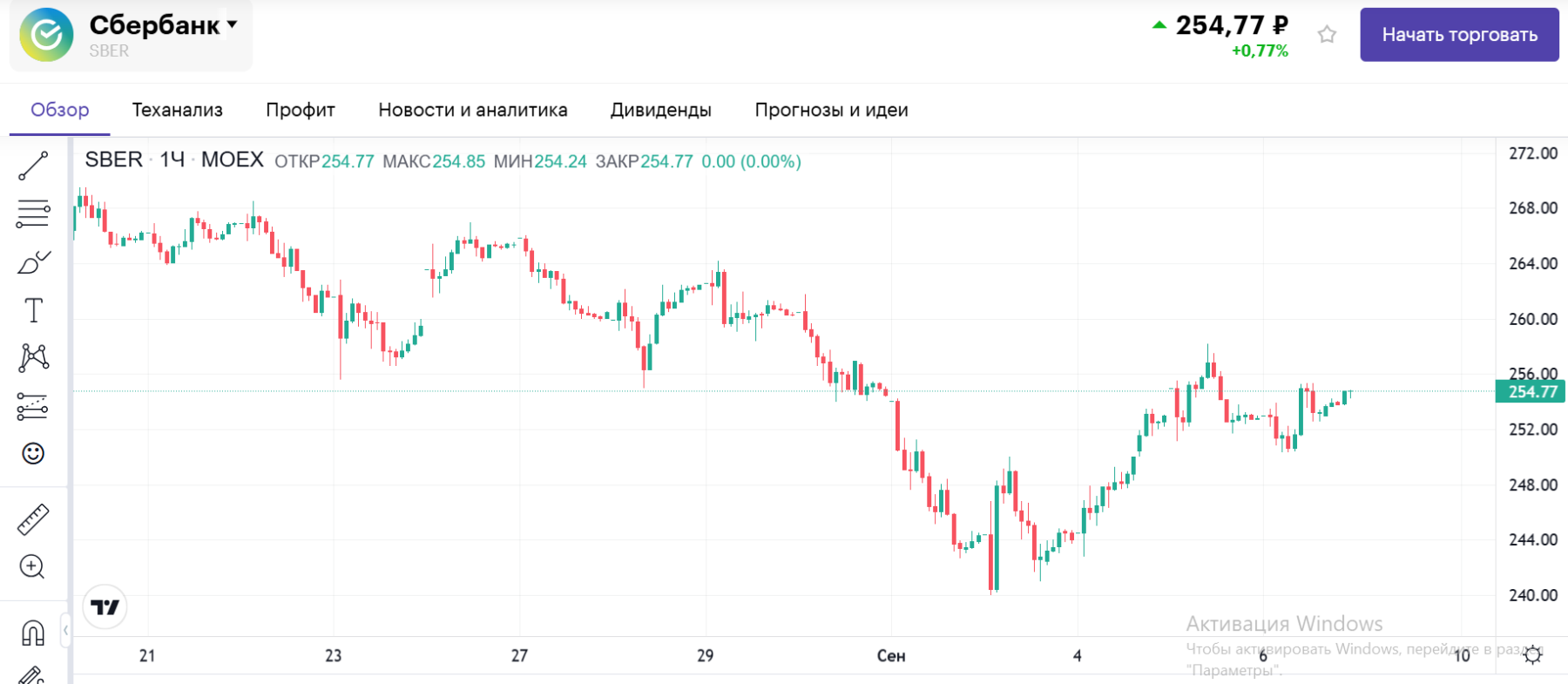Screen dimensions: 1568x684
Task: Open the Сбербанк ticker dropdown
Action: [x=232, y=24]
